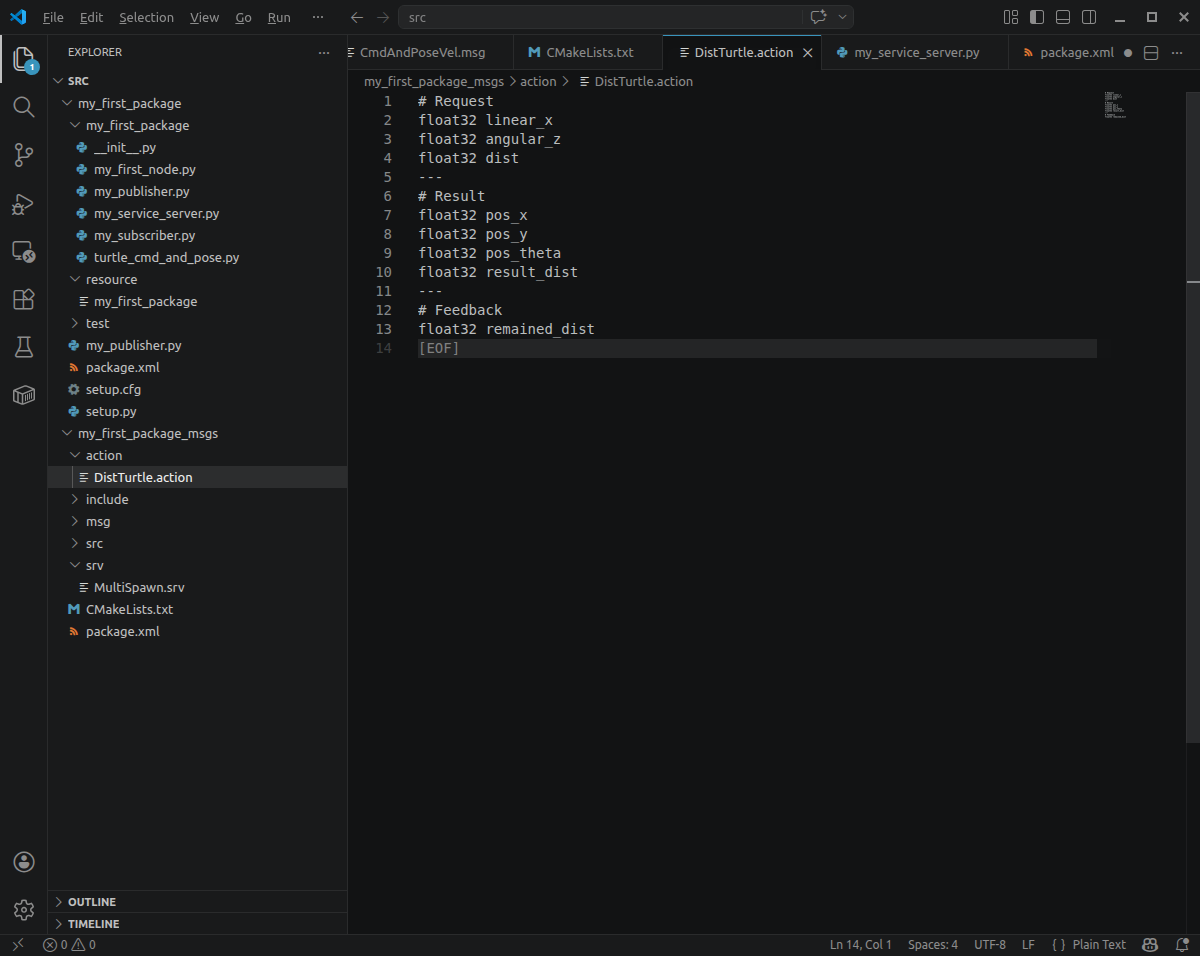This screenshot has height=956, width=1200.
Task: Click my_first_package_msgs in breadcrumb
Action: pyautogui.click(x=434, y=82)
